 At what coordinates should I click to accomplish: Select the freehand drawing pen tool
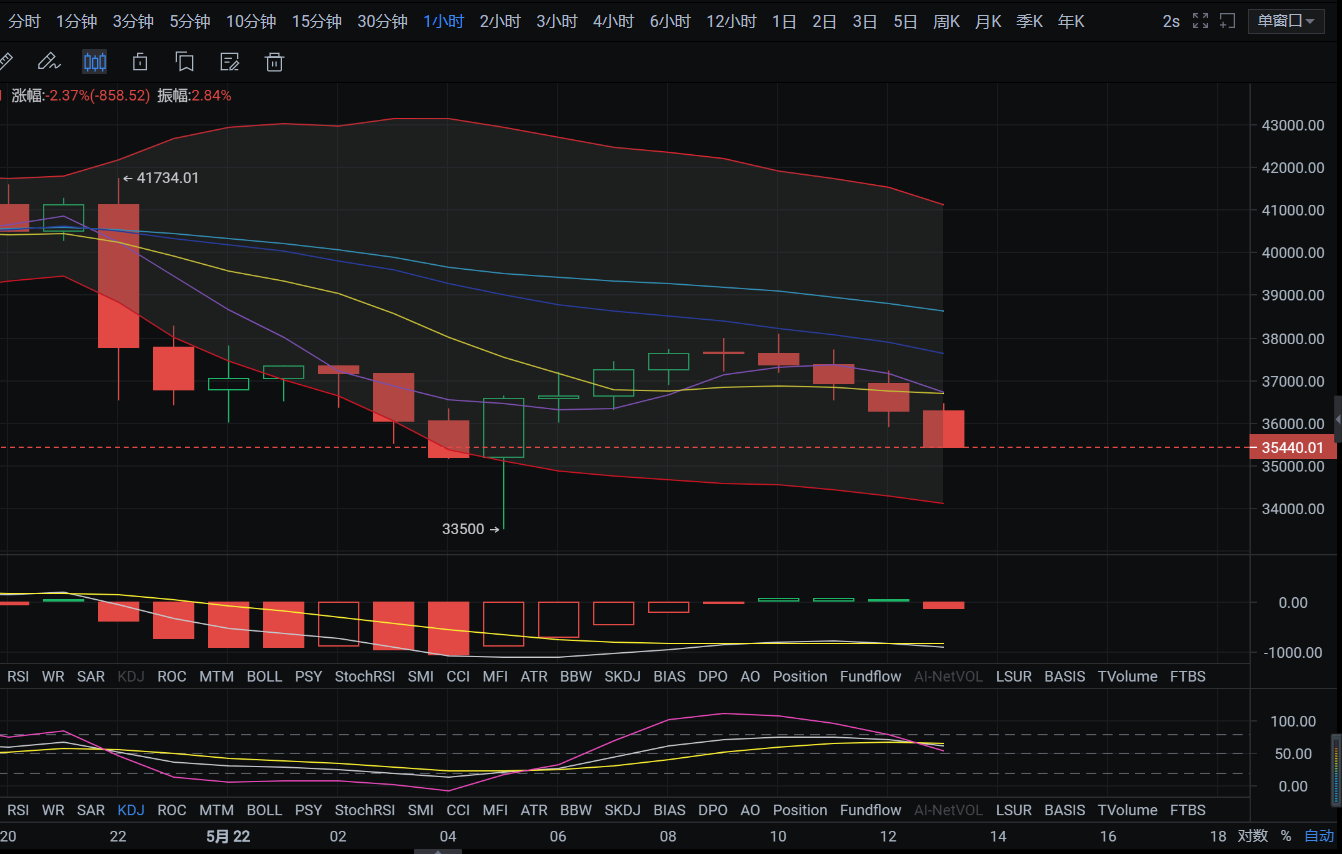48,62
